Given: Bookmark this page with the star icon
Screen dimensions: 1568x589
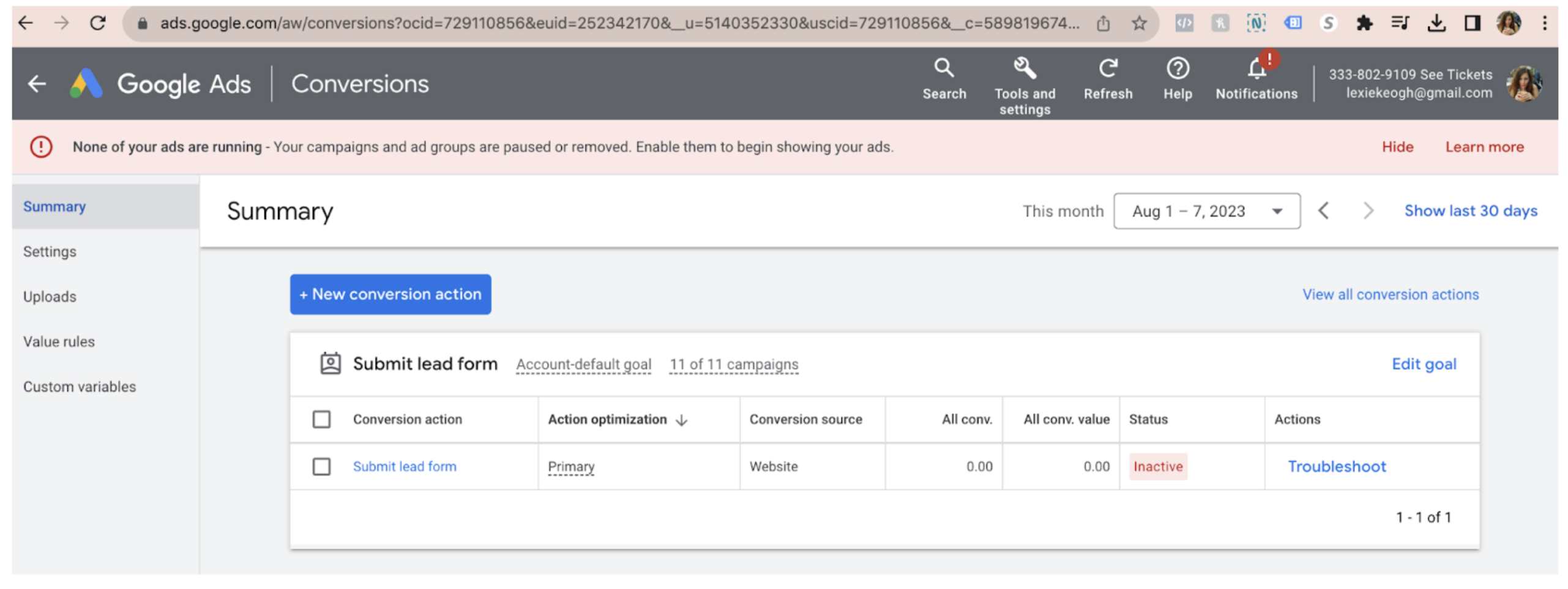Looking at the screenshot, I should click(1138, 23).
